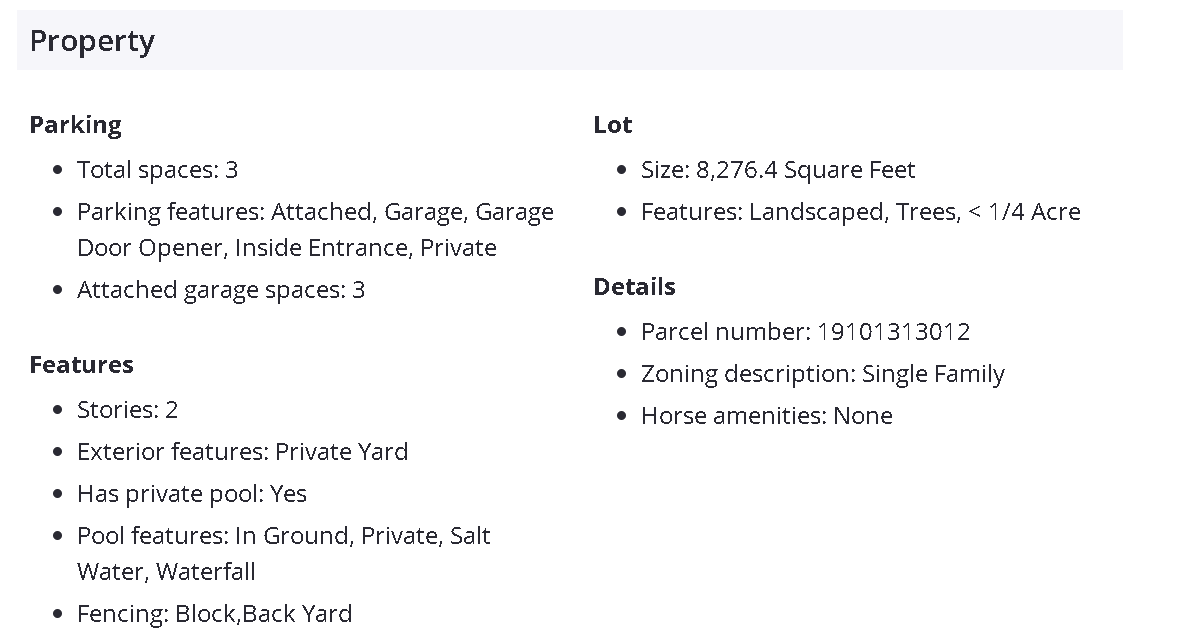
Task: Click the Fencing: Block,Back Yard entry
Action: point(214,614)
